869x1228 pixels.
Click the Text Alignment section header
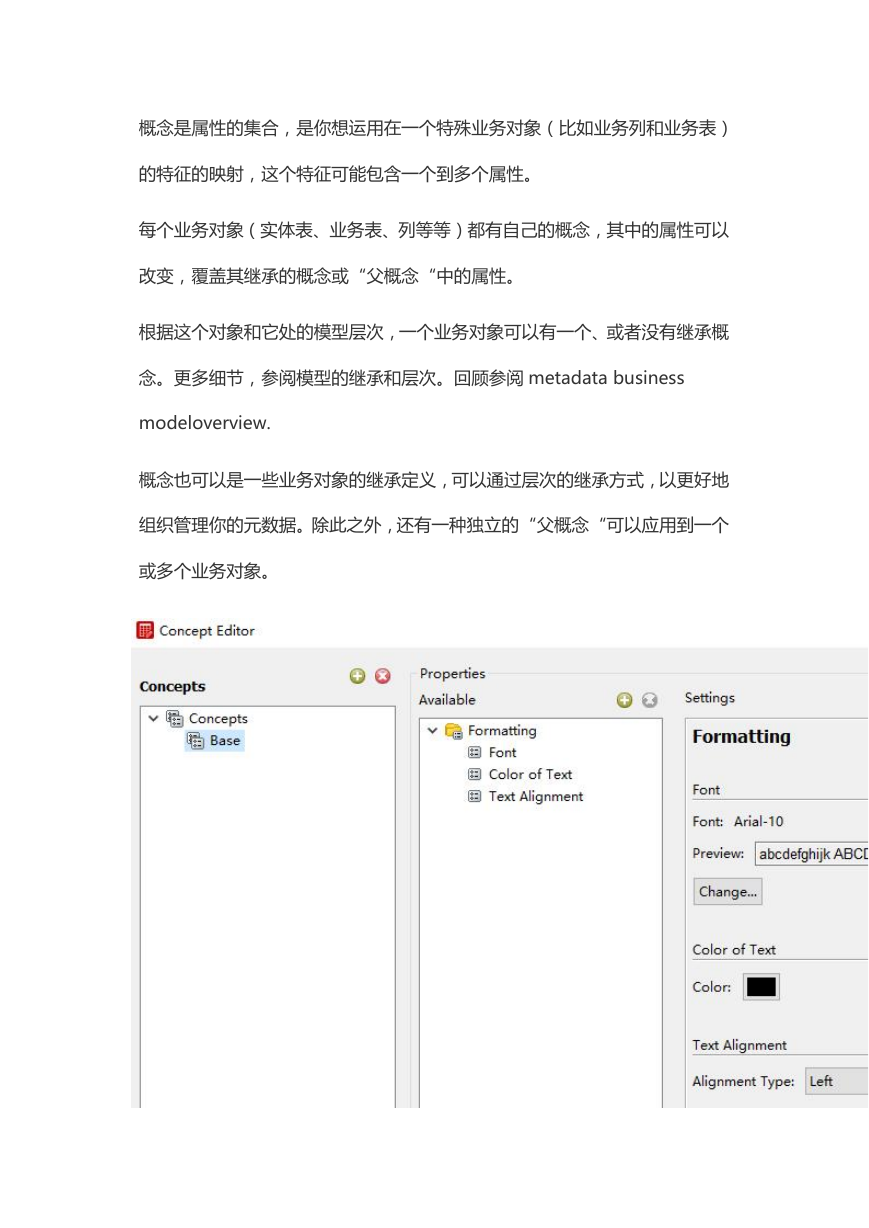click(x=739, y=1045)
